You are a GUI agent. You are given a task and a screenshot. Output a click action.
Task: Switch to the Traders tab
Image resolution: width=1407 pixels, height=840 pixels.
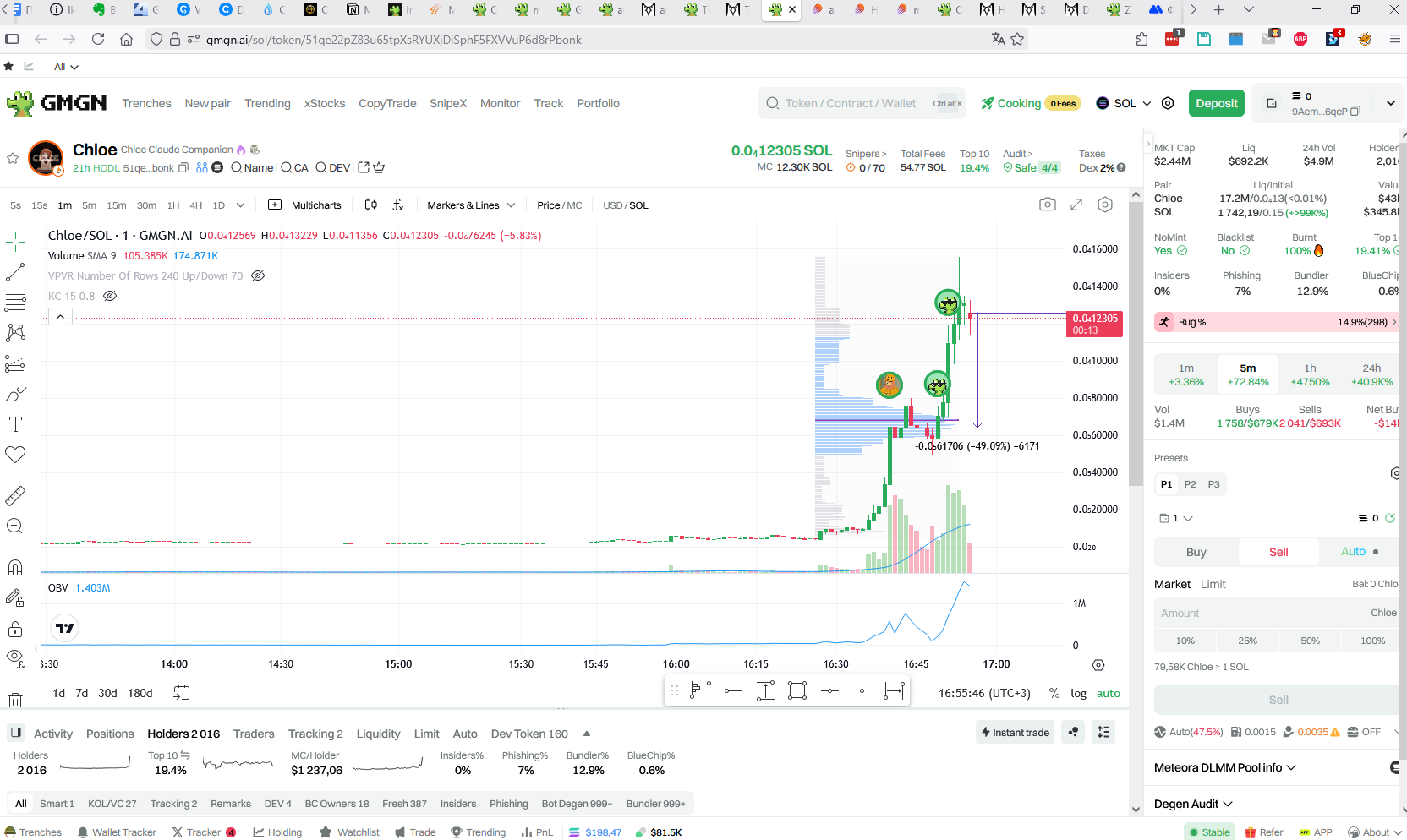pyautogui.click(x=254, y=734)
